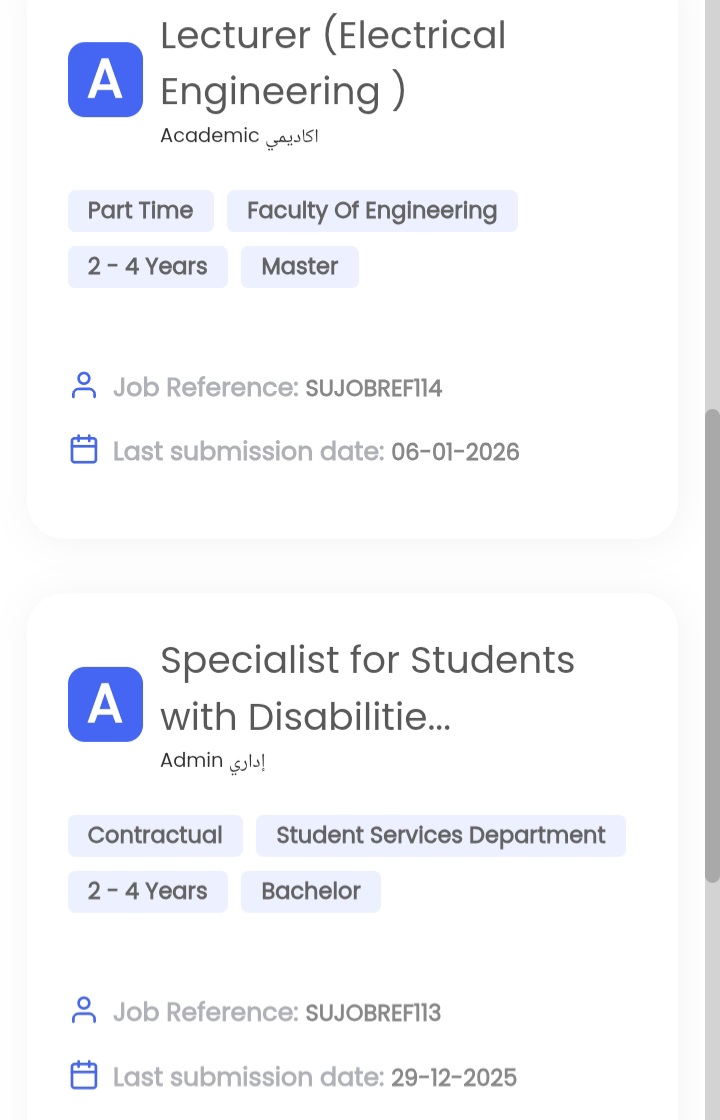Click the blue A icon beside Lecturer job
This screenshot has height=1120, width=720.
(105, 80)
